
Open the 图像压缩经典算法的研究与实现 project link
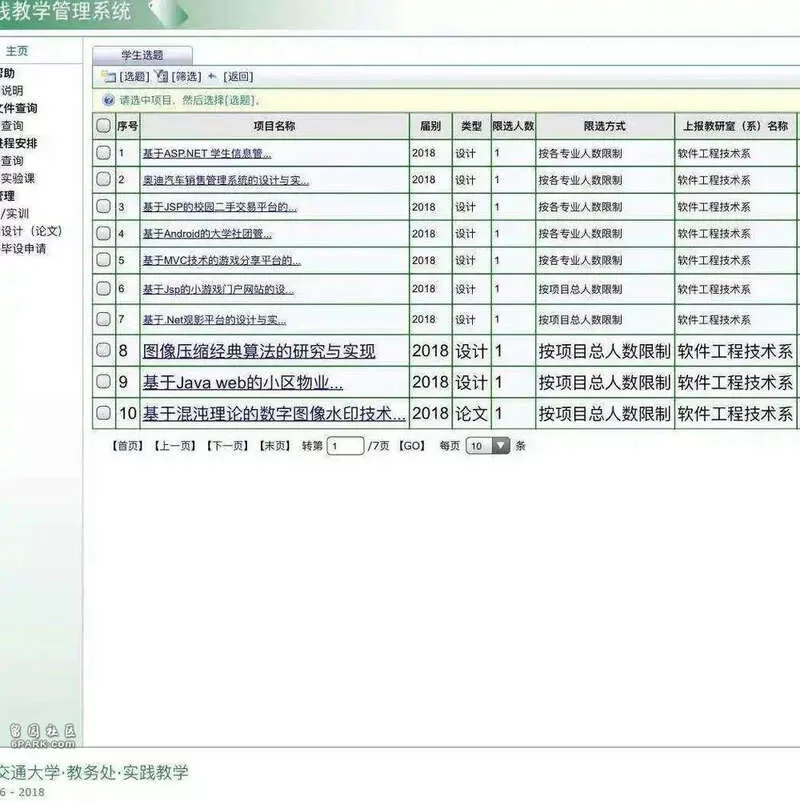point(259,351)
